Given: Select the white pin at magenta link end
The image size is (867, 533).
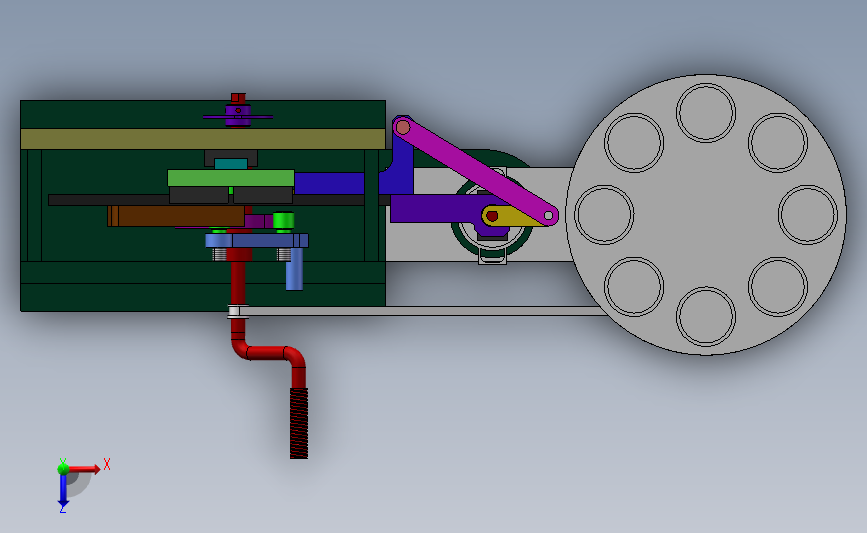Looking at the screenshot, I should pos(549,216).
